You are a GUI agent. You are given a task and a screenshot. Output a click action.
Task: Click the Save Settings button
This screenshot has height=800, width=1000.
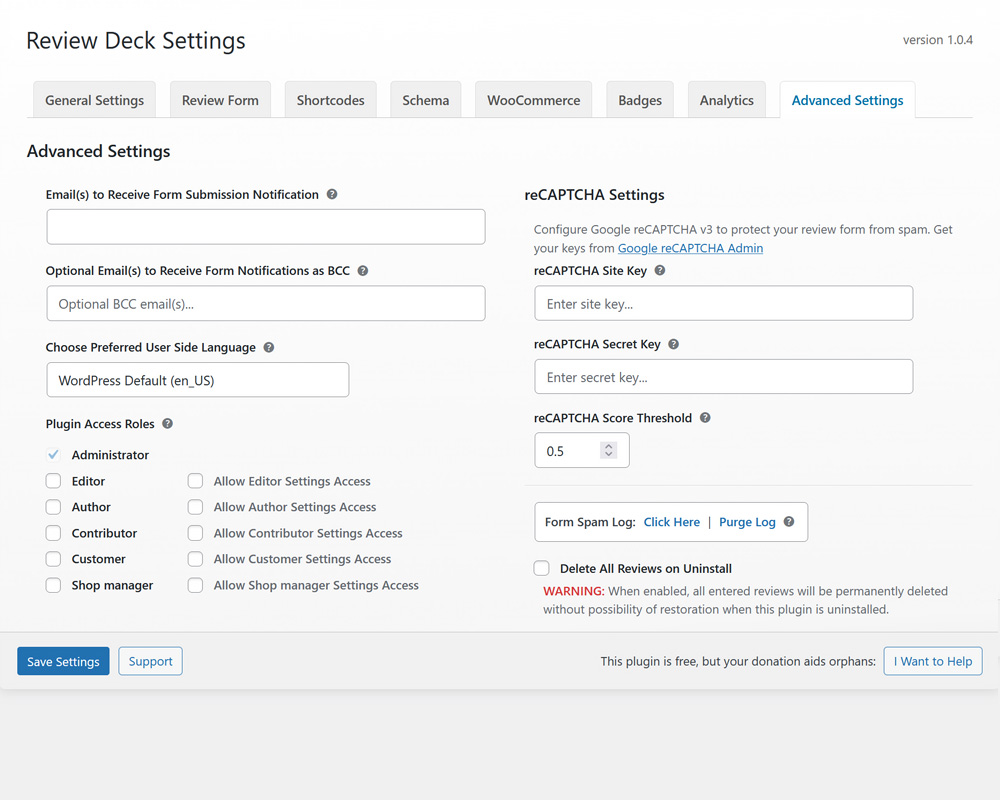coord(63,661)
